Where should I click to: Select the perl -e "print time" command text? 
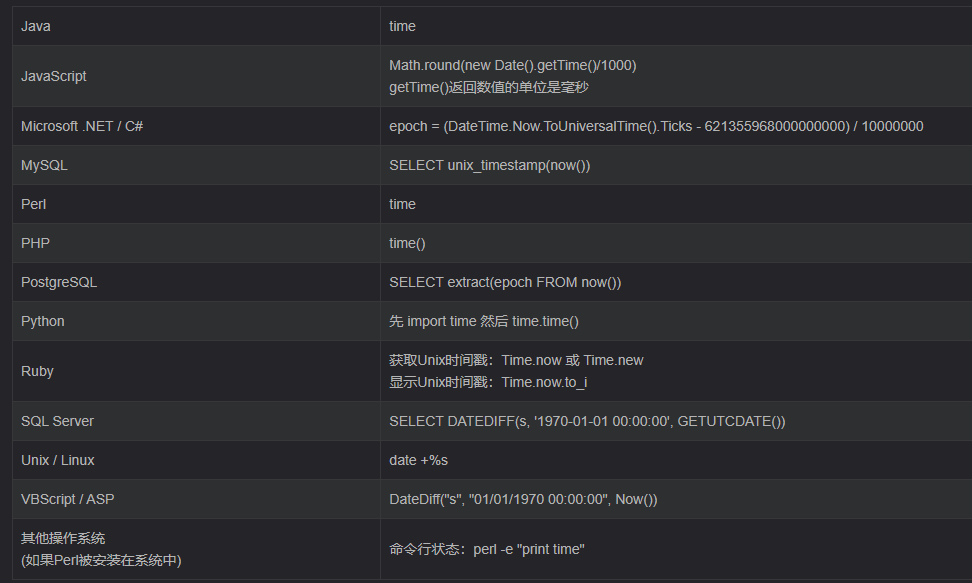[529, 549]
